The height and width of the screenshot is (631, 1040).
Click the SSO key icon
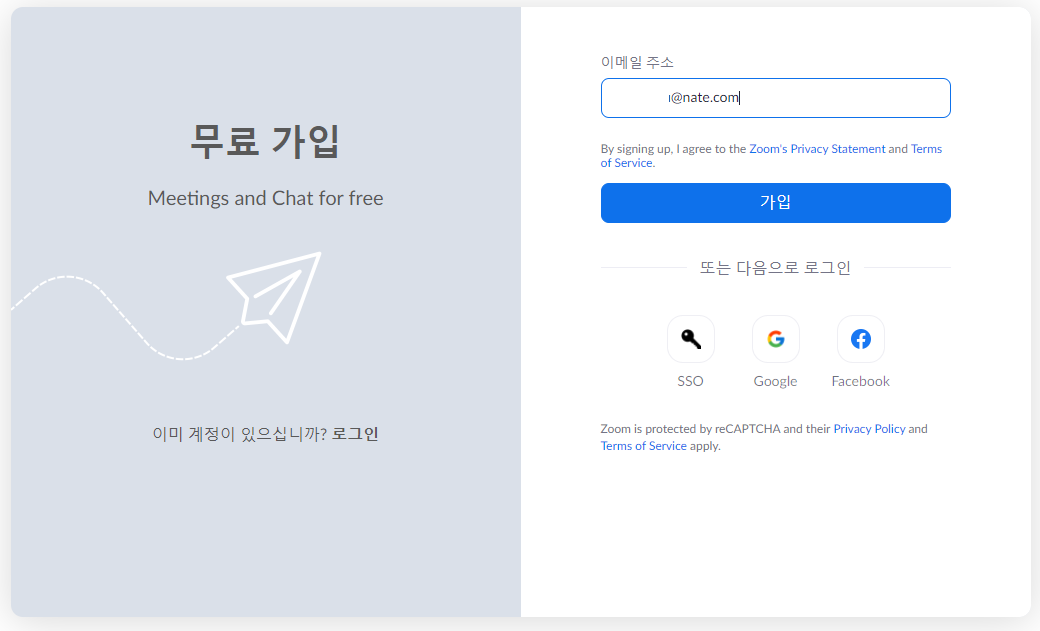coord(690,339)
